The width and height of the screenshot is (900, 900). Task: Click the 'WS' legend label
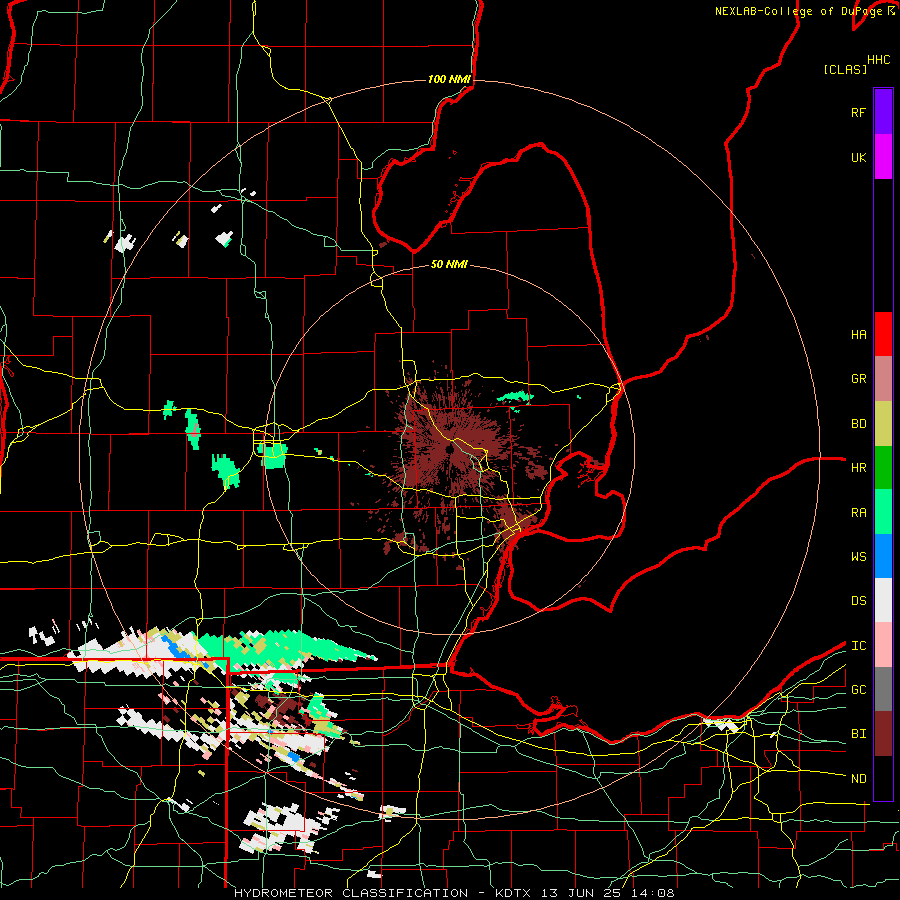click(x=858, y=557)
